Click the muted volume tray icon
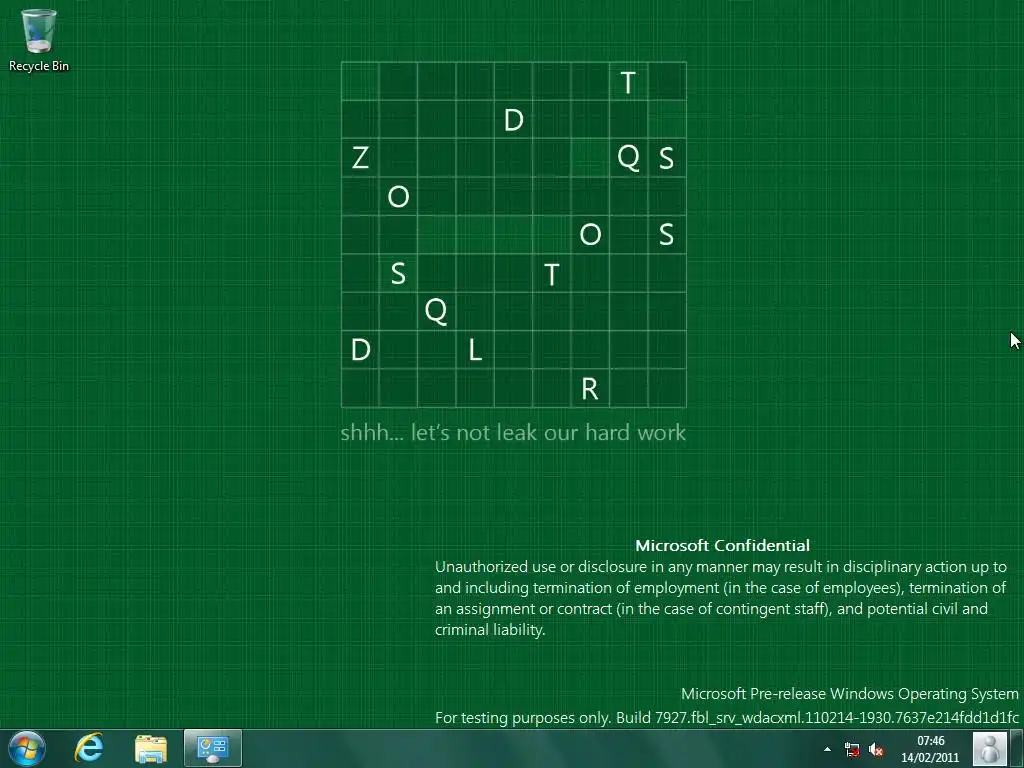This screenshot has height=768, width=1024. (876, 750)
